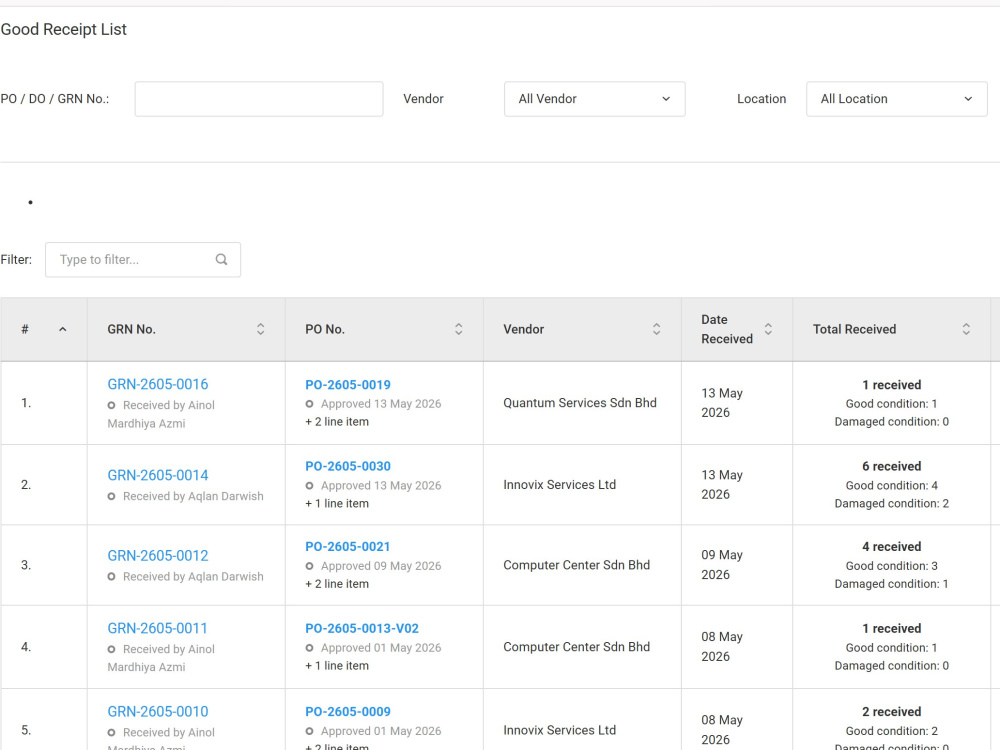Open purchase order PO-2605-0009
Image resolution: width=1000 pixels, height=750 pixels.
348,712
